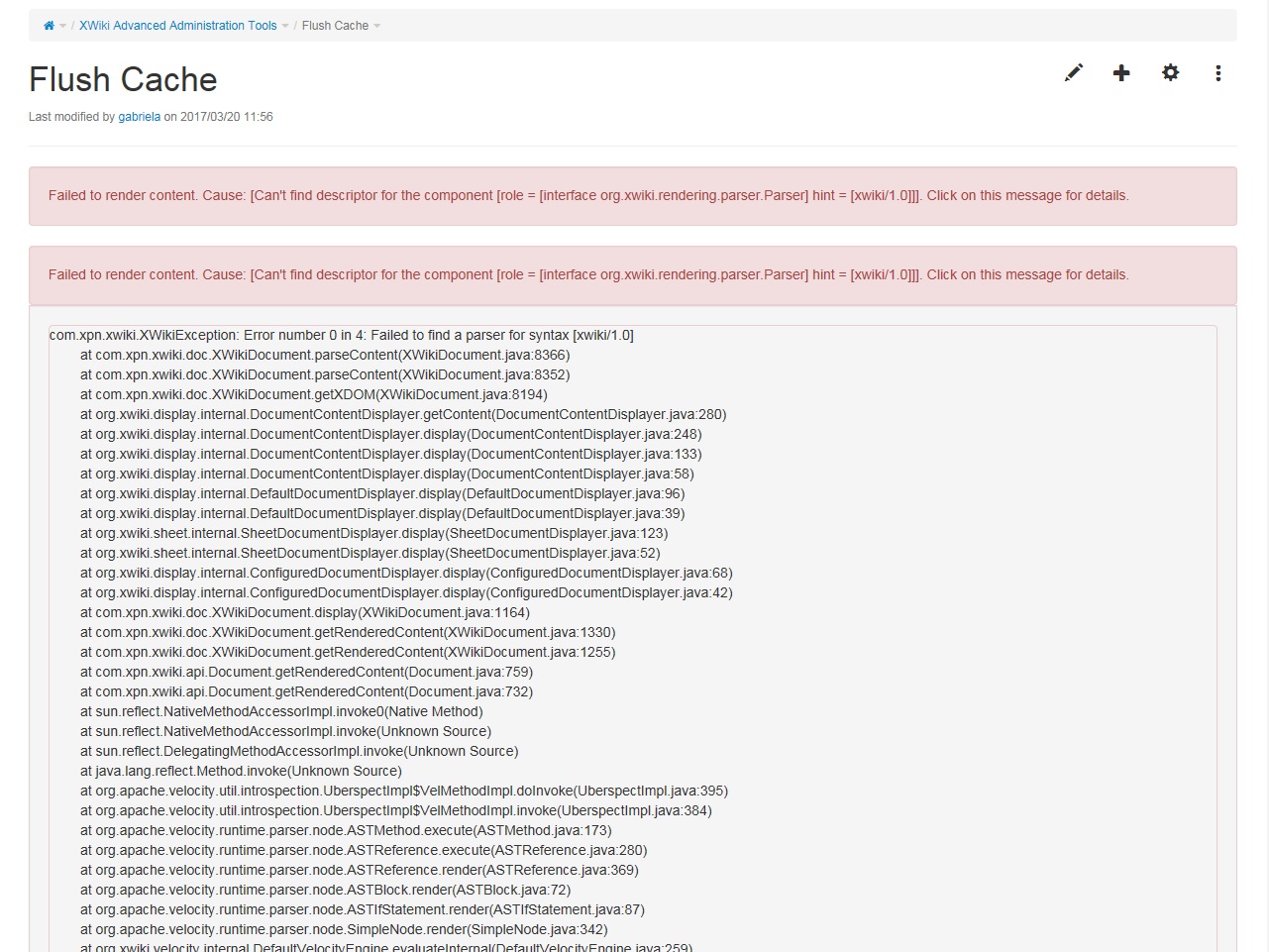Select the getRenderedContent XWikiDocument.java:1330 line

tap(348, 632)
